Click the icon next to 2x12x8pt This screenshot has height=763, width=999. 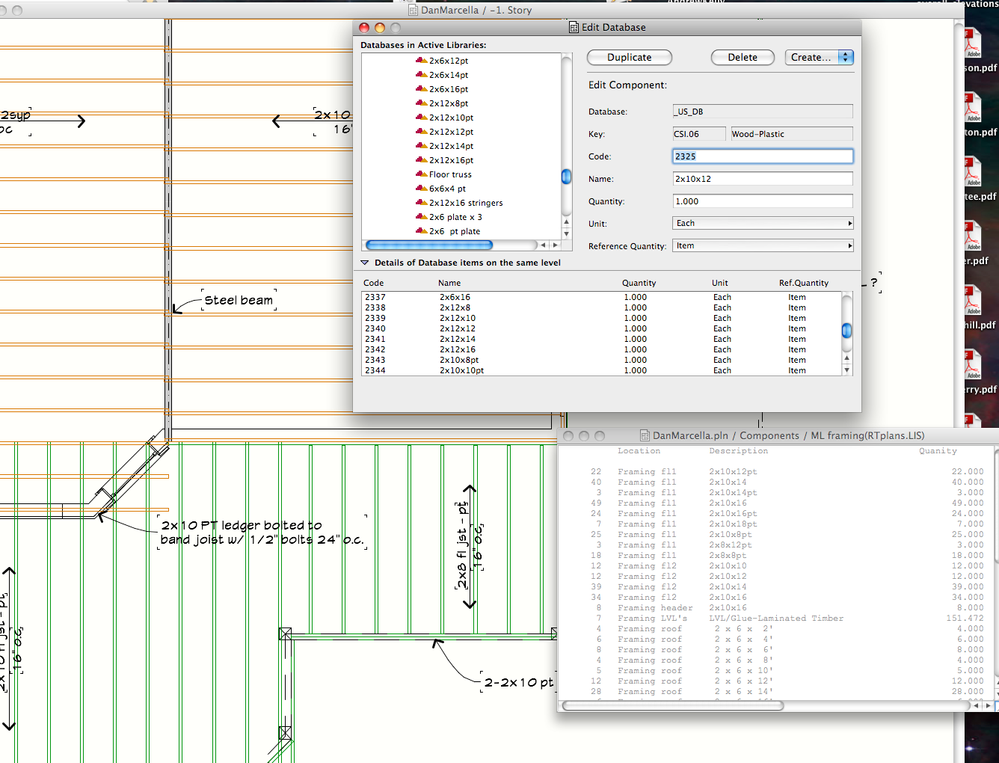pos(421,103)
